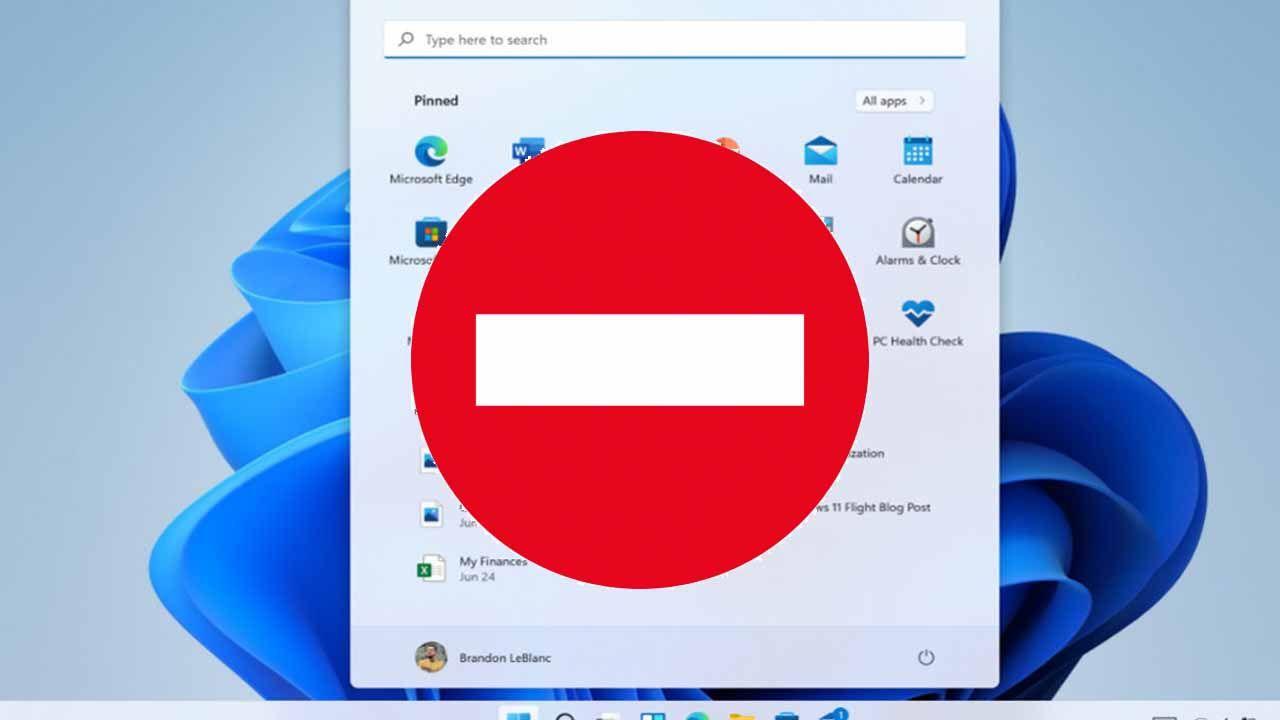Open Brandon LeBlanc's profile picture

[432, 658]
